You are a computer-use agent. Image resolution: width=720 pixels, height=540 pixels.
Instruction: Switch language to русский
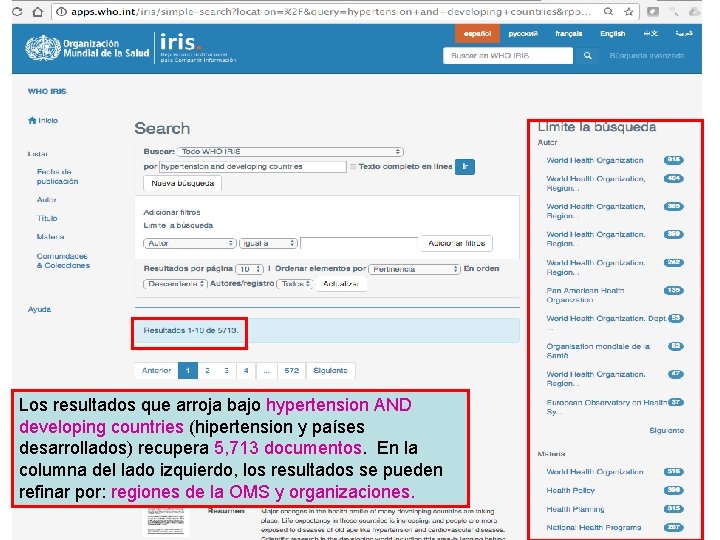(523, 34)
